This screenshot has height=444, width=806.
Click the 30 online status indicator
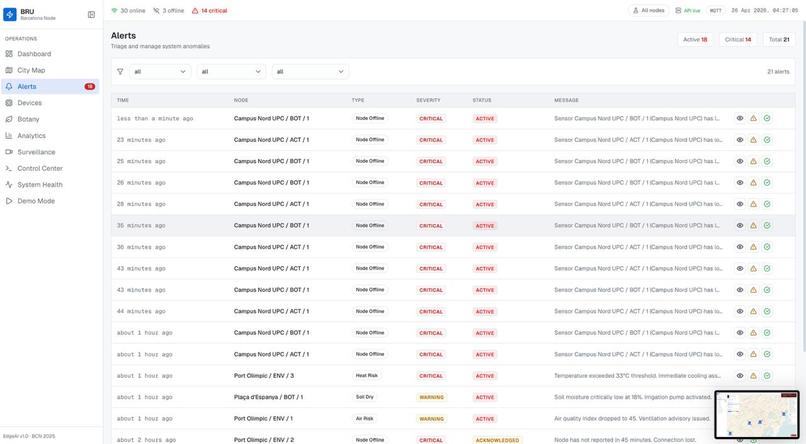pos(129,10)
